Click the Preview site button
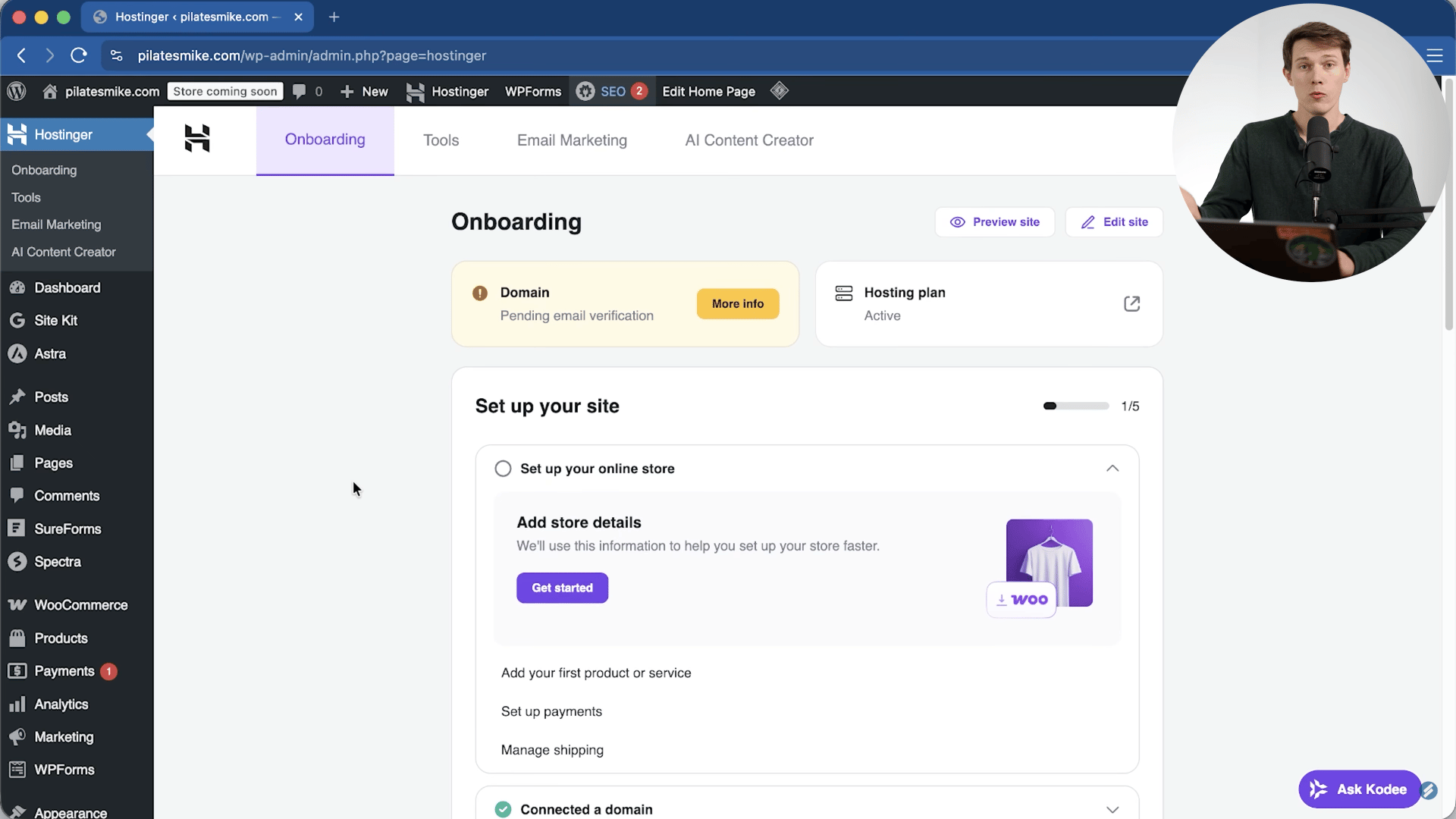This screenshot has width=1456, height=819. coord(994,222)
